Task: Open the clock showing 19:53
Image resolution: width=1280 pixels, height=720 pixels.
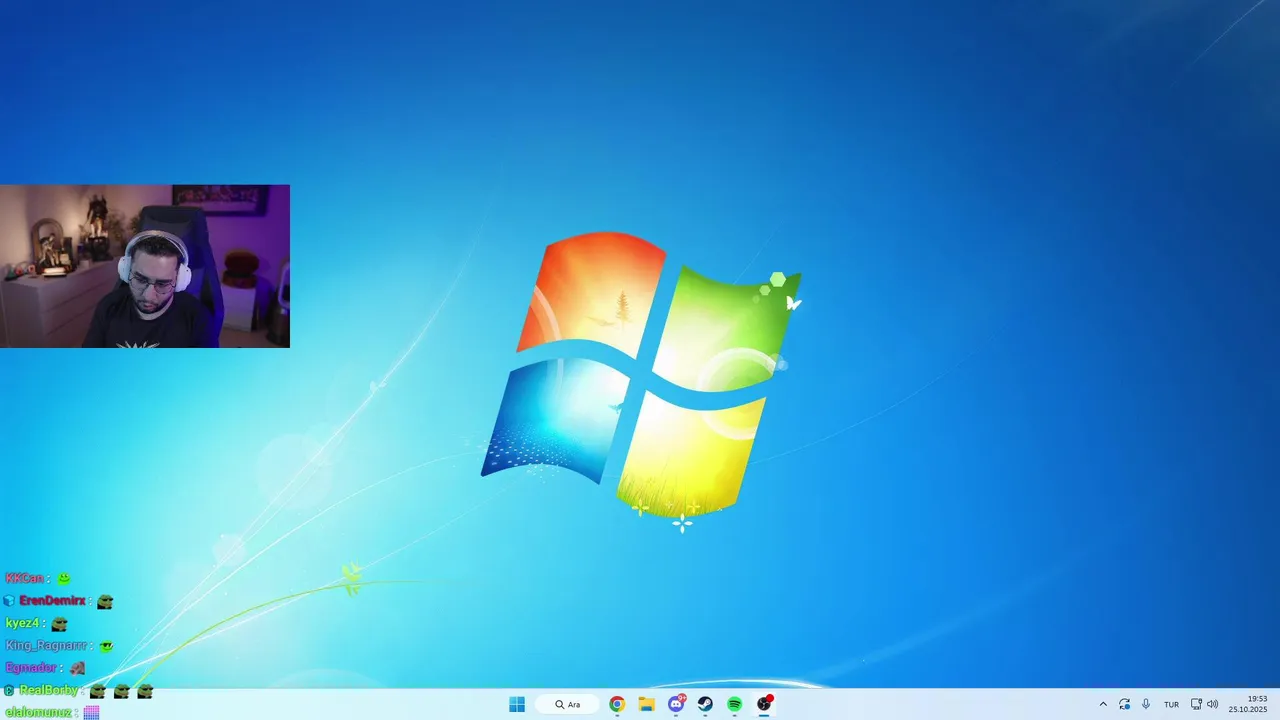Action: point(1248,704)
